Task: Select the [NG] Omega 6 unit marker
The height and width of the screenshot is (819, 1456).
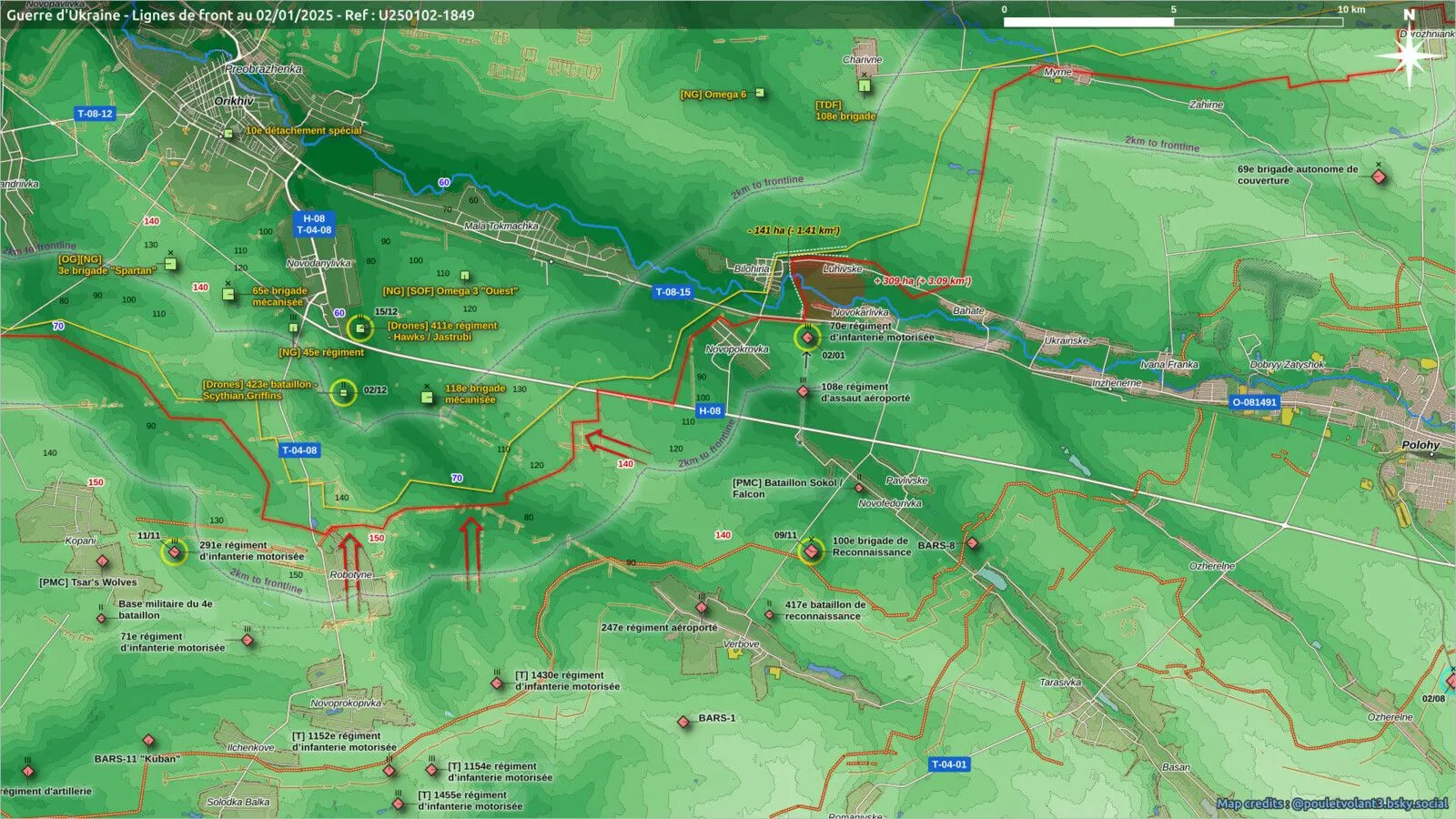Action: click(760, 93)
